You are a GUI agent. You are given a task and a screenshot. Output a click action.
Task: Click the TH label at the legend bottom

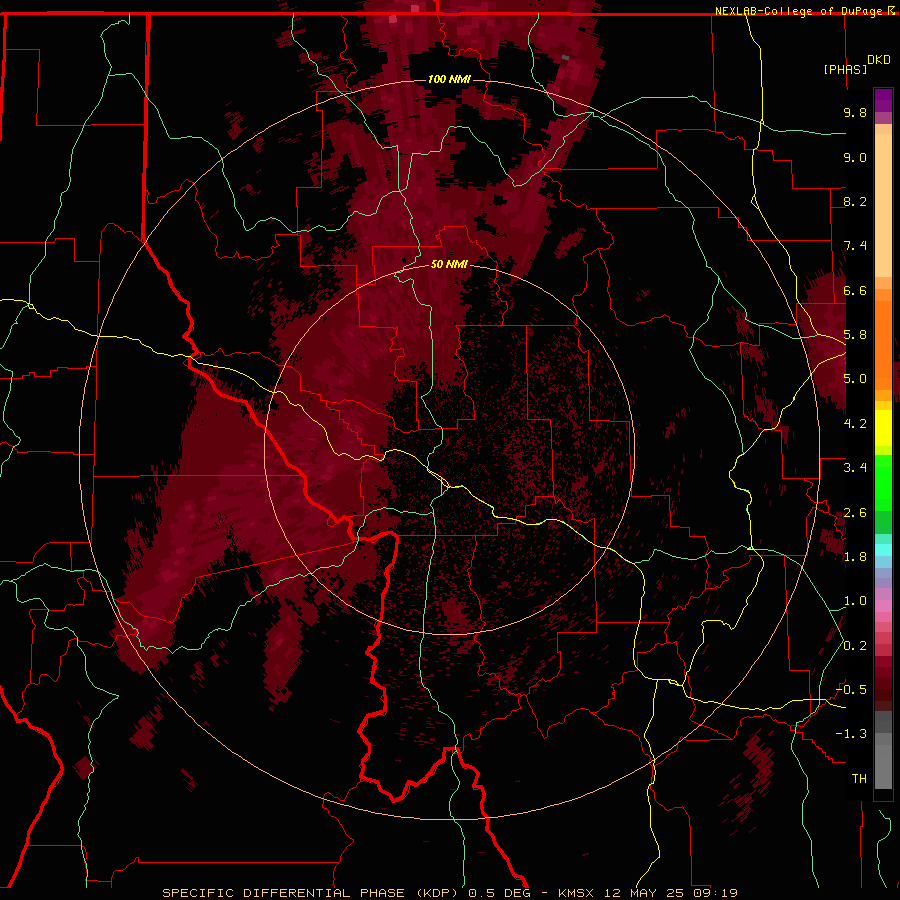(859, 778)
